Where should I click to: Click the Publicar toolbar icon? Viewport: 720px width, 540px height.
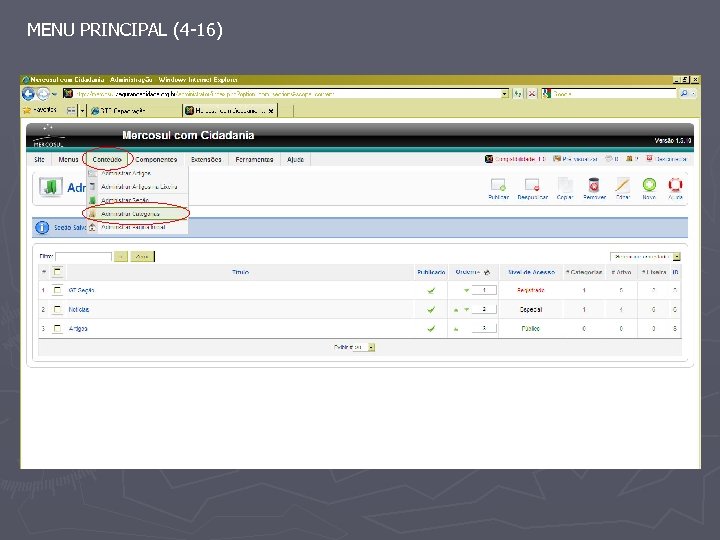(x=498, y=185)
